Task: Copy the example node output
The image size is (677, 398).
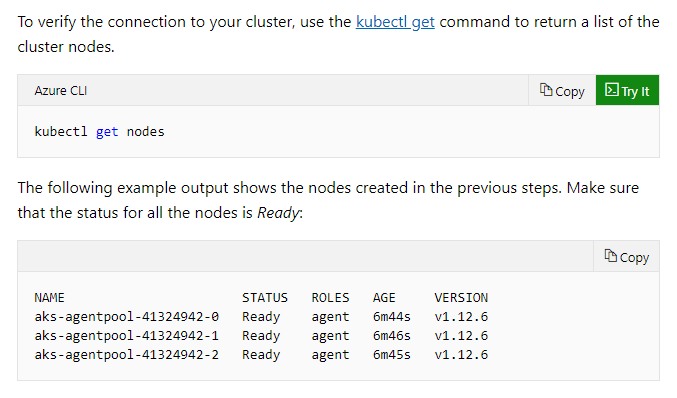Action: click(626, 257)
